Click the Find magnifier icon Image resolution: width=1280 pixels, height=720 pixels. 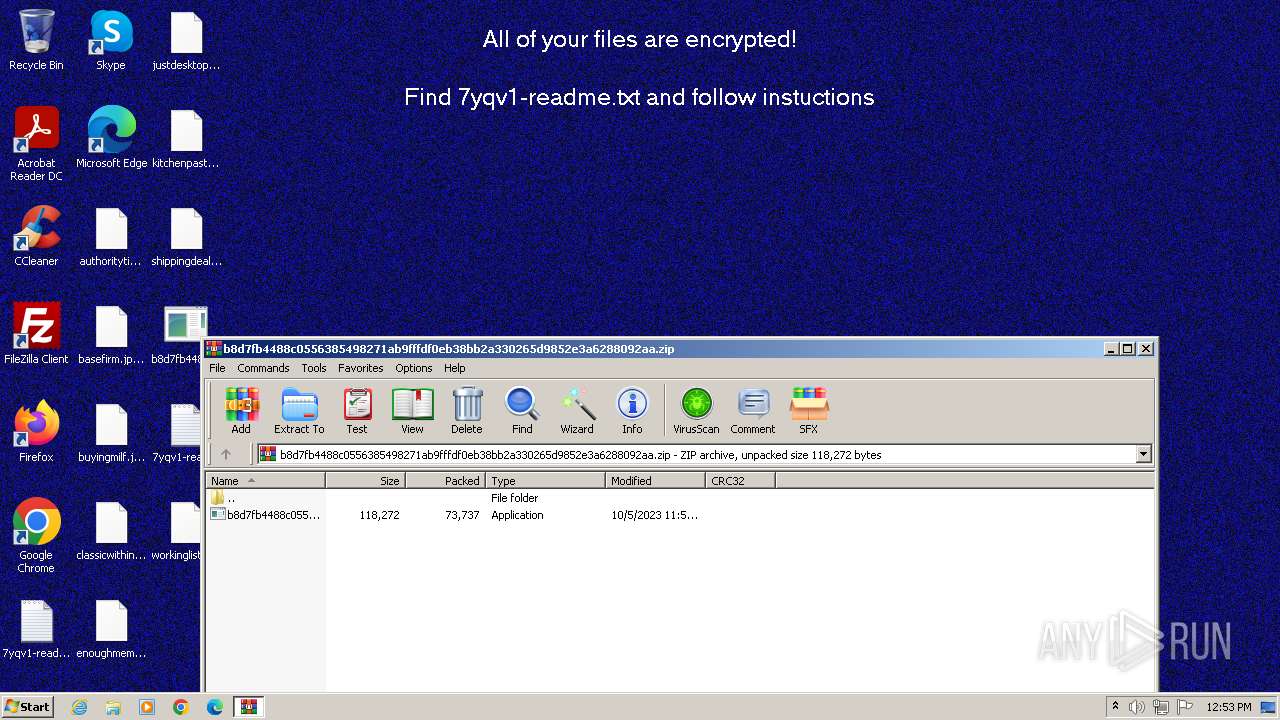point(522,411)
